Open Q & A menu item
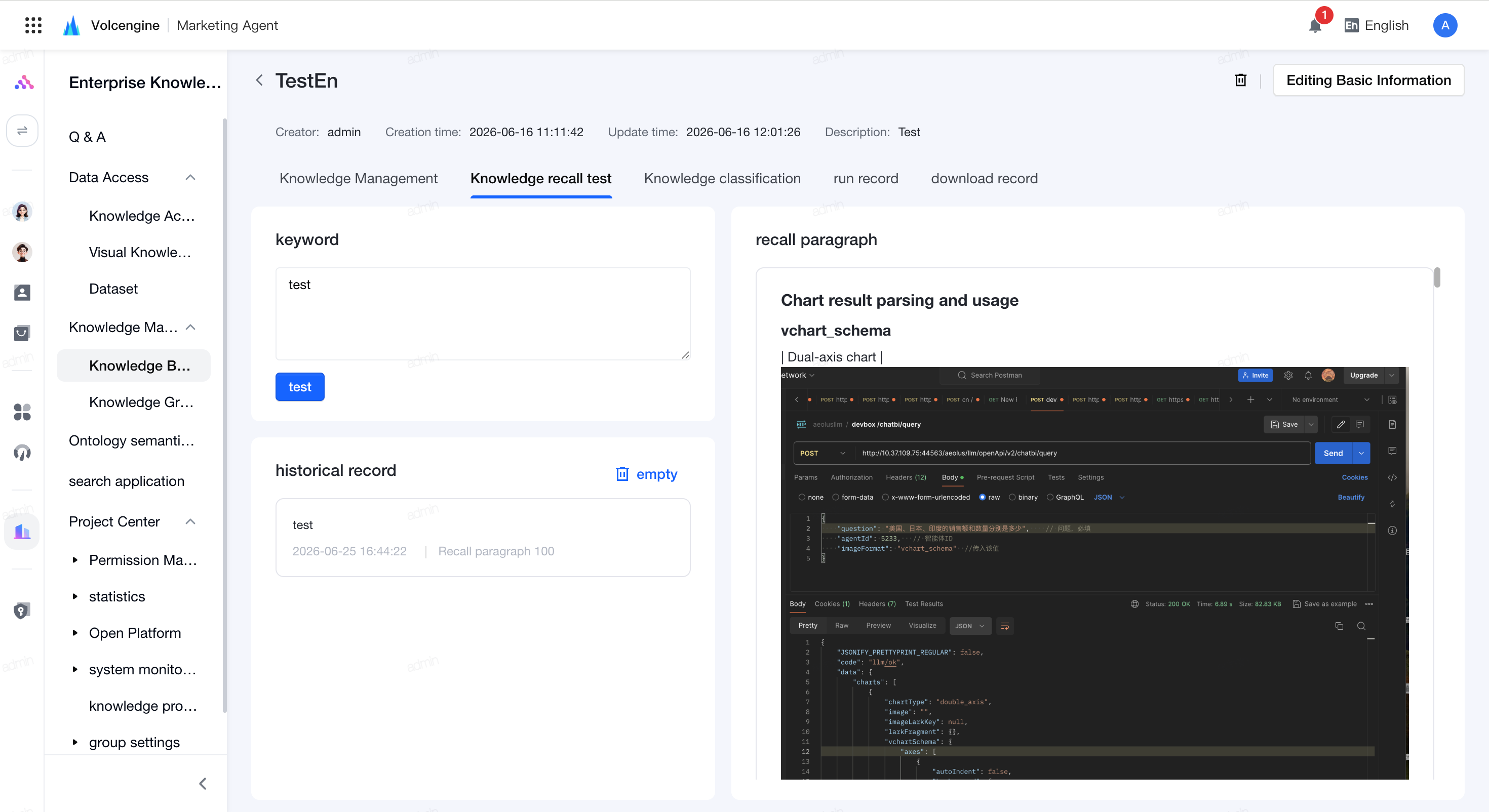This screenshot has height=812, width=1489. (x=87, y=137)
